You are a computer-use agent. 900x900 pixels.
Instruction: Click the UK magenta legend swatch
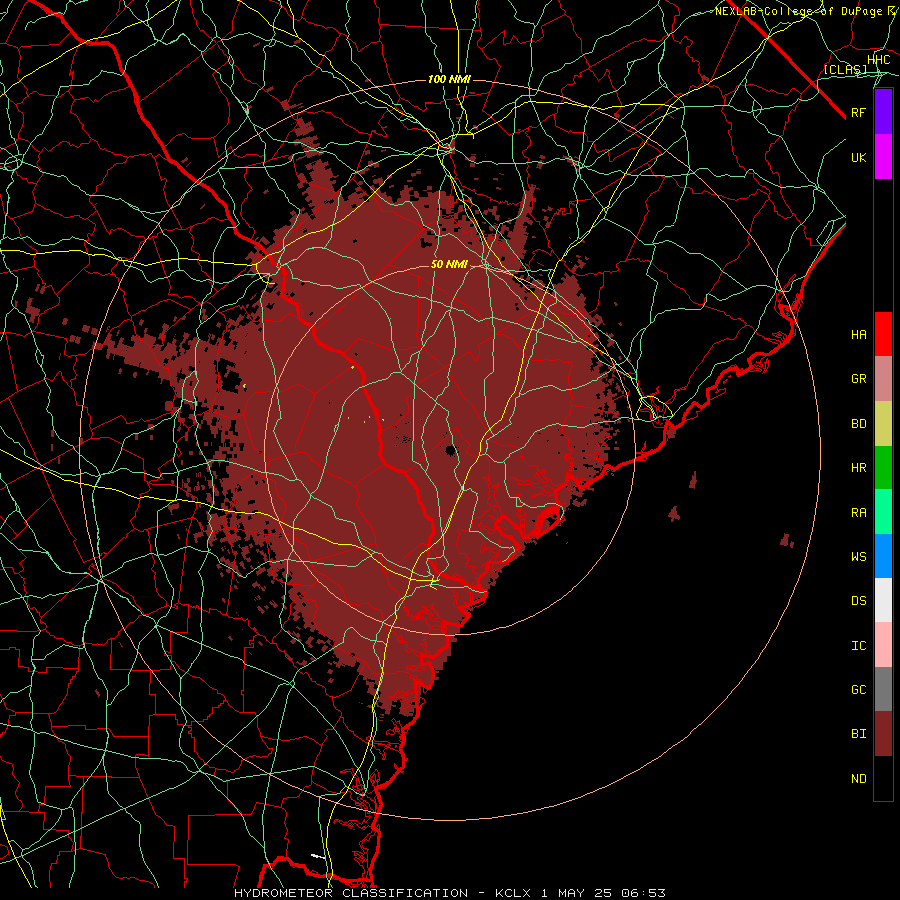[883, 157]
